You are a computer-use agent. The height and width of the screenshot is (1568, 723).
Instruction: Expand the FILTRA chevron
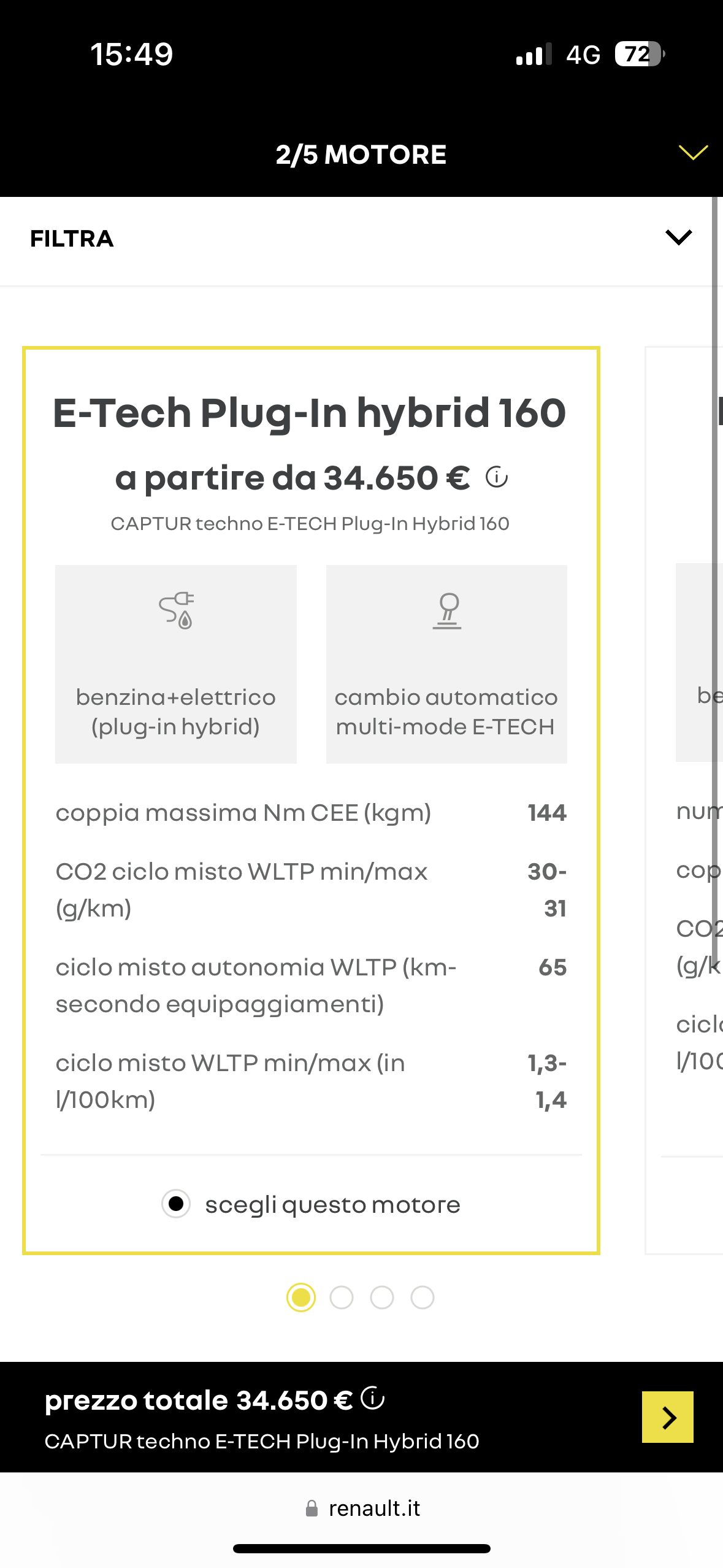(678, 237)
